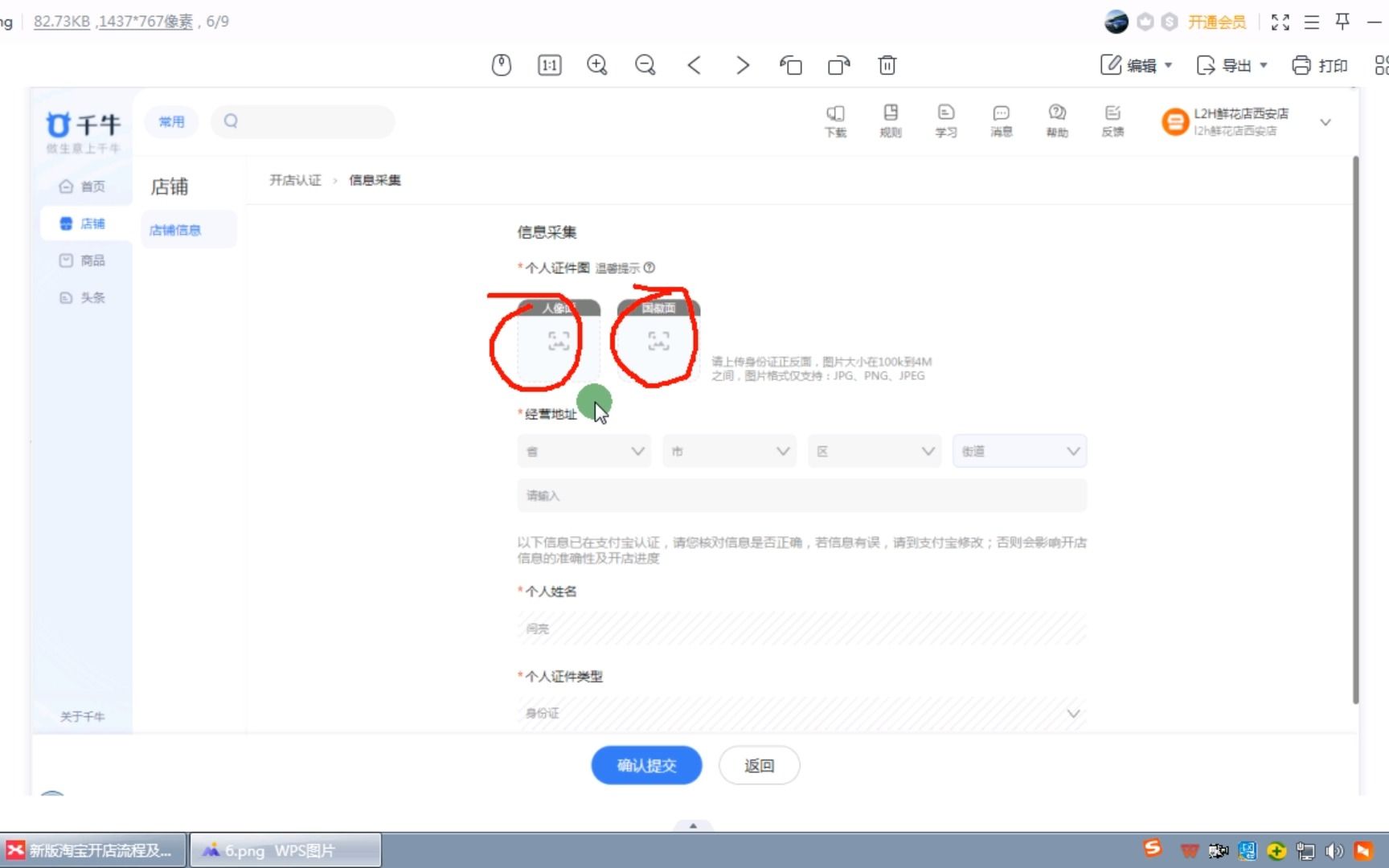This screenshot has width=1389, height=868.
Task: Zoom in on the image
Action: [x=597, y=65]
